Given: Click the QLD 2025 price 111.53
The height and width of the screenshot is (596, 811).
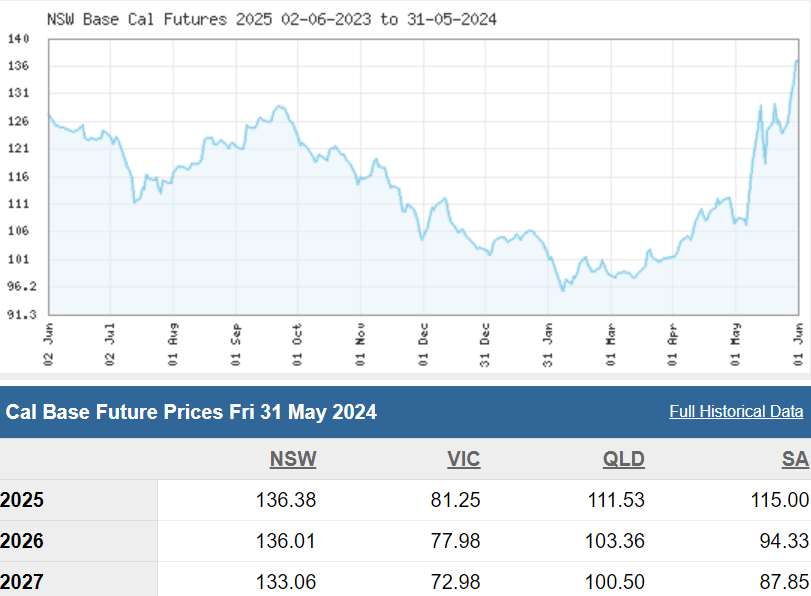Looking at the screenshot, I should coord(613,500).
